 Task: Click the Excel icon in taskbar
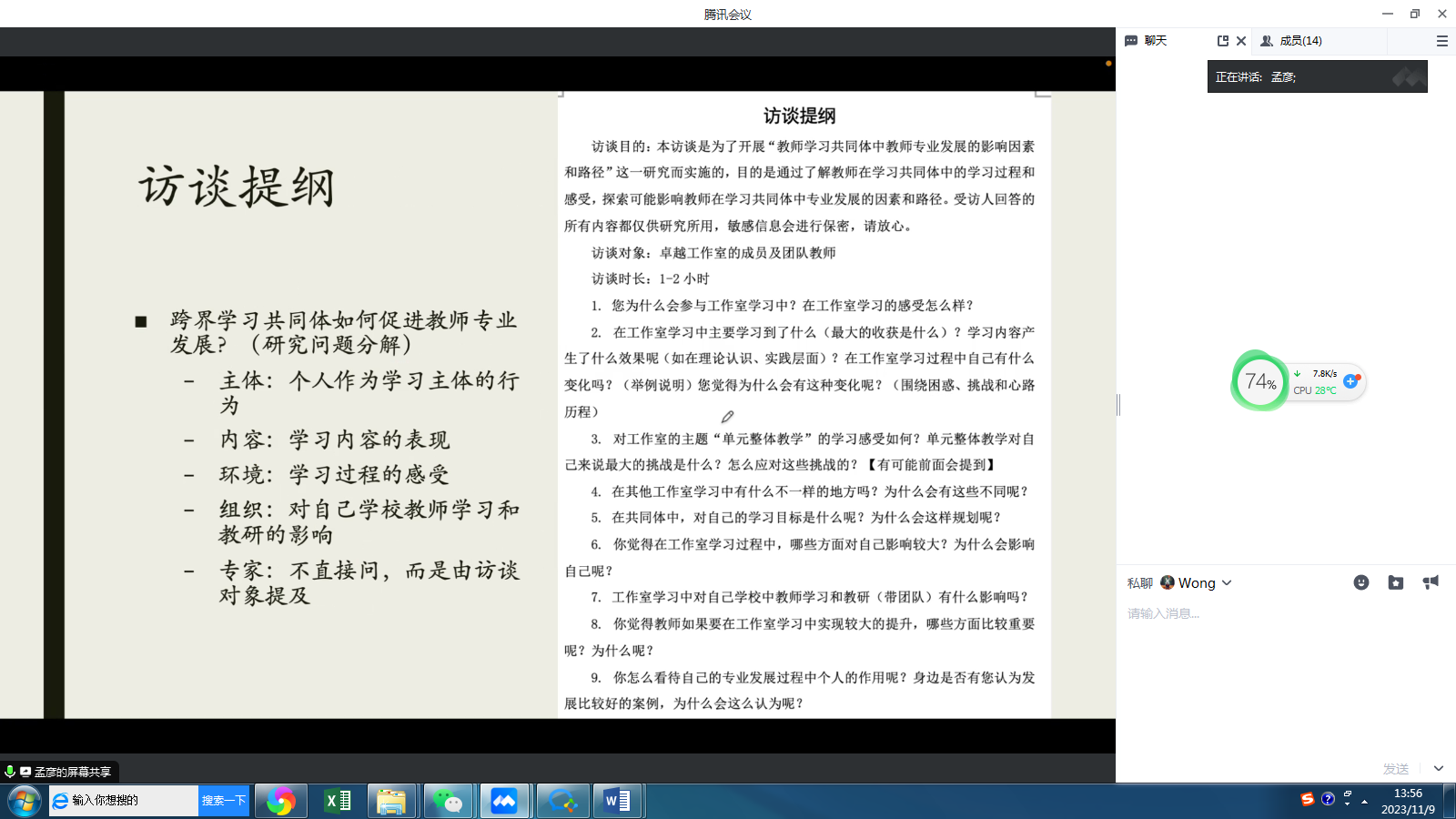tap(337, 801)
